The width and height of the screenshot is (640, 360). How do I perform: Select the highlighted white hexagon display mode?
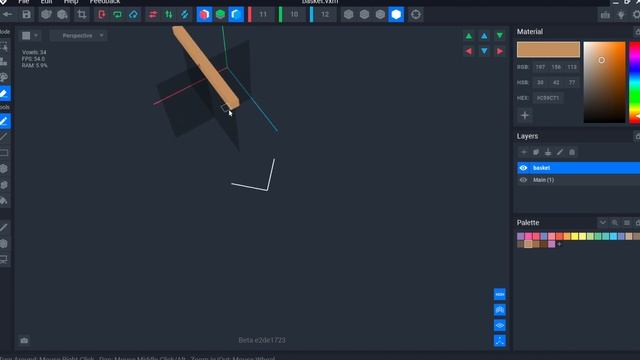point(396,15)
